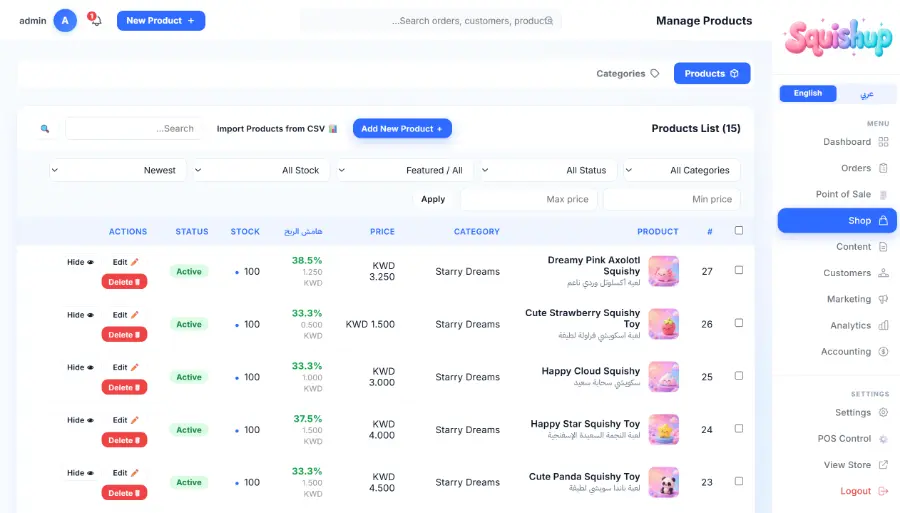
Task: Click the admin avatar circle
Action: coord(65,21)
